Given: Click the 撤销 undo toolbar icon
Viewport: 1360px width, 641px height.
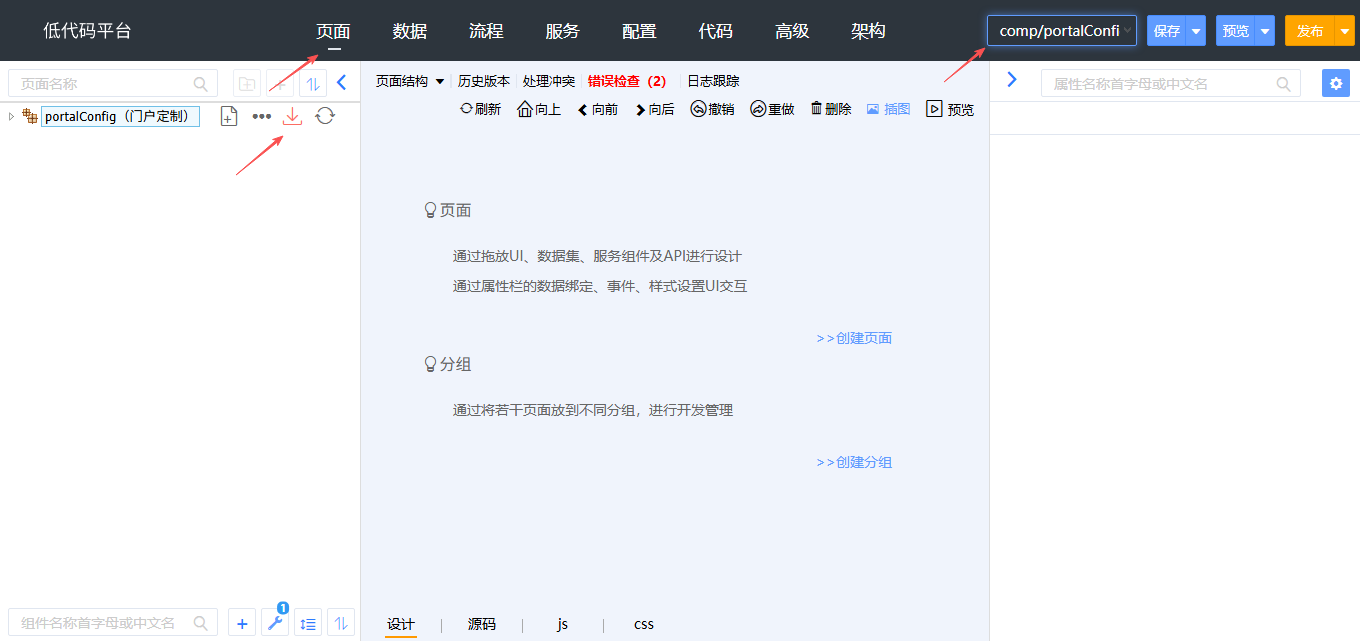Looking at the screenshot, I should point(712,109).
